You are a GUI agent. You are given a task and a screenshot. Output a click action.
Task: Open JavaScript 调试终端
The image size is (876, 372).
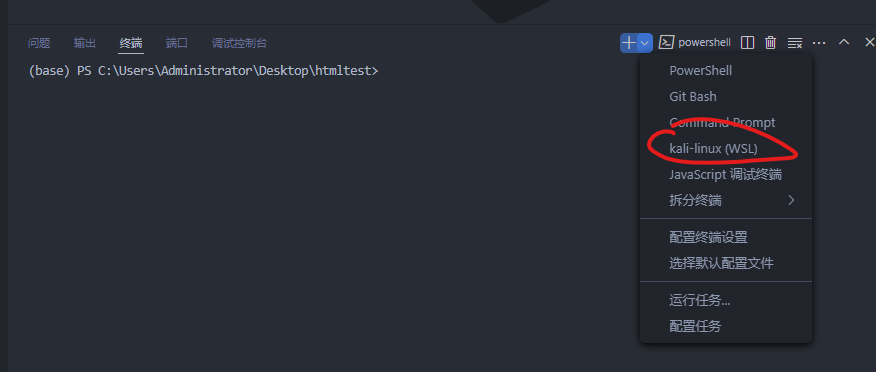click(726, 174)
